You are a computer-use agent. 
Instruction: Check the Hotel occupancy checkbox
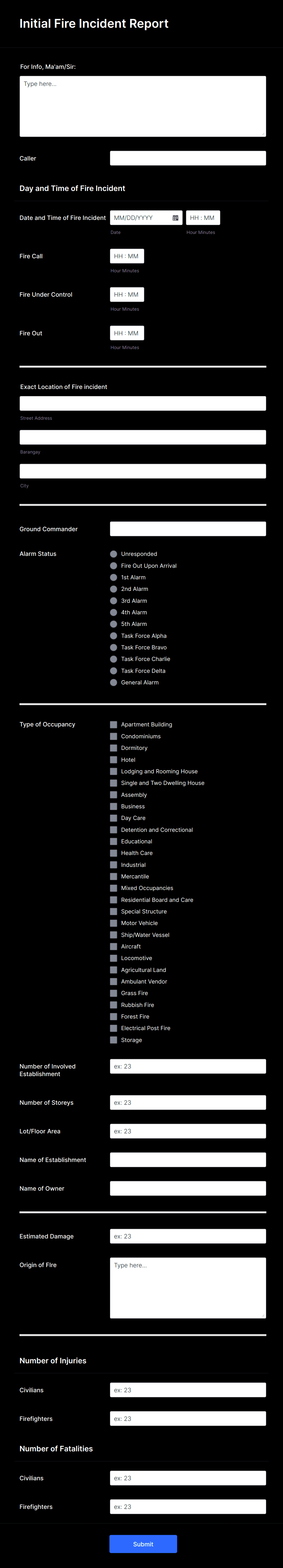click(x=113, y=760)
